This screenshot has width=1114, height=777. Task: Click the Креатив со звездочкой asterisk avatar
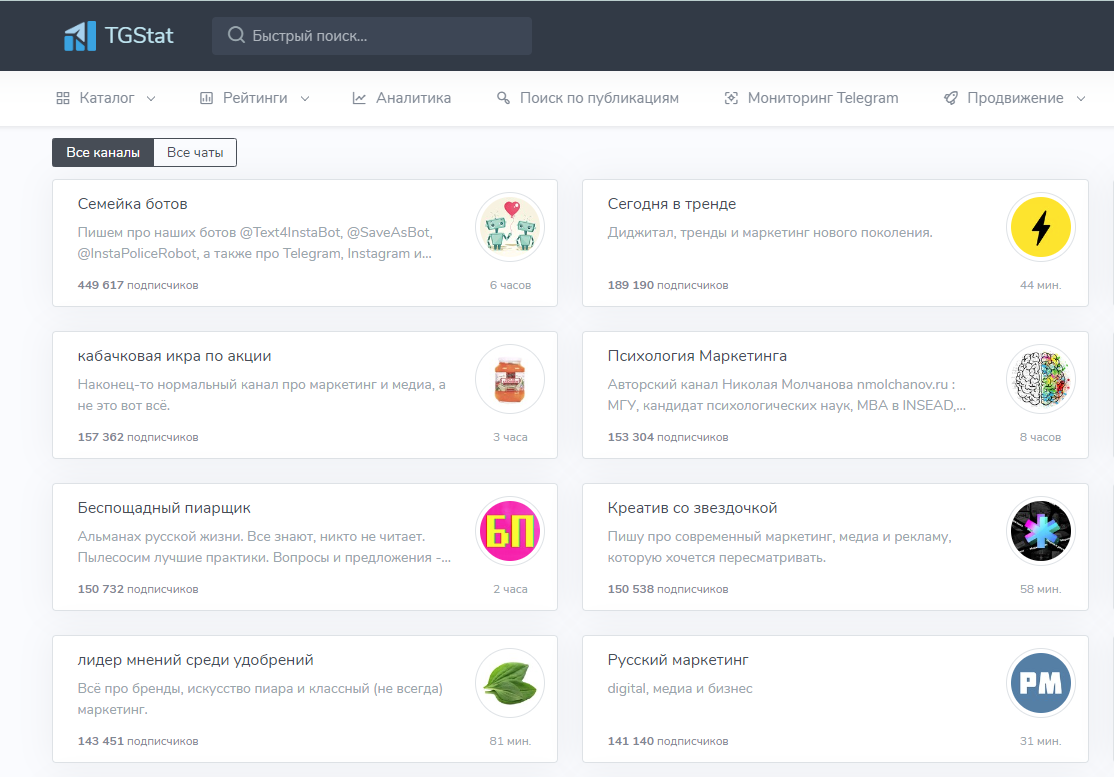(1040, 532)
